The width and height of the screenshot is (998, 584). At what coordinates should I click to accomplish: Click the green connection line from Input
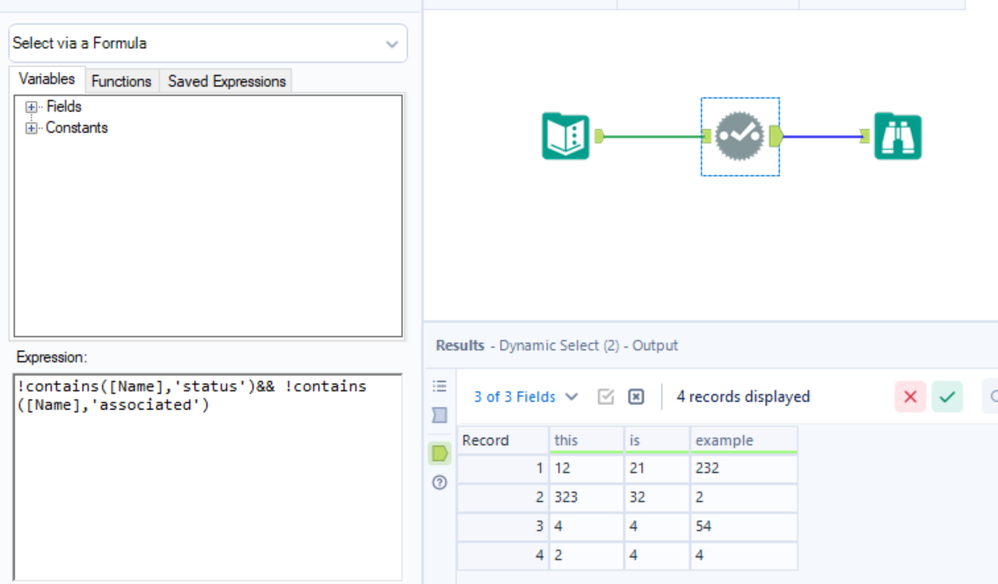click(x=653, y=136)
